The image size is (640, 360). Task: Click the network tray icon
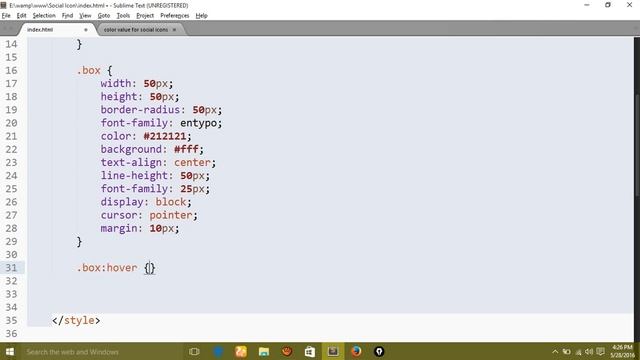click(x=578, y=351)
